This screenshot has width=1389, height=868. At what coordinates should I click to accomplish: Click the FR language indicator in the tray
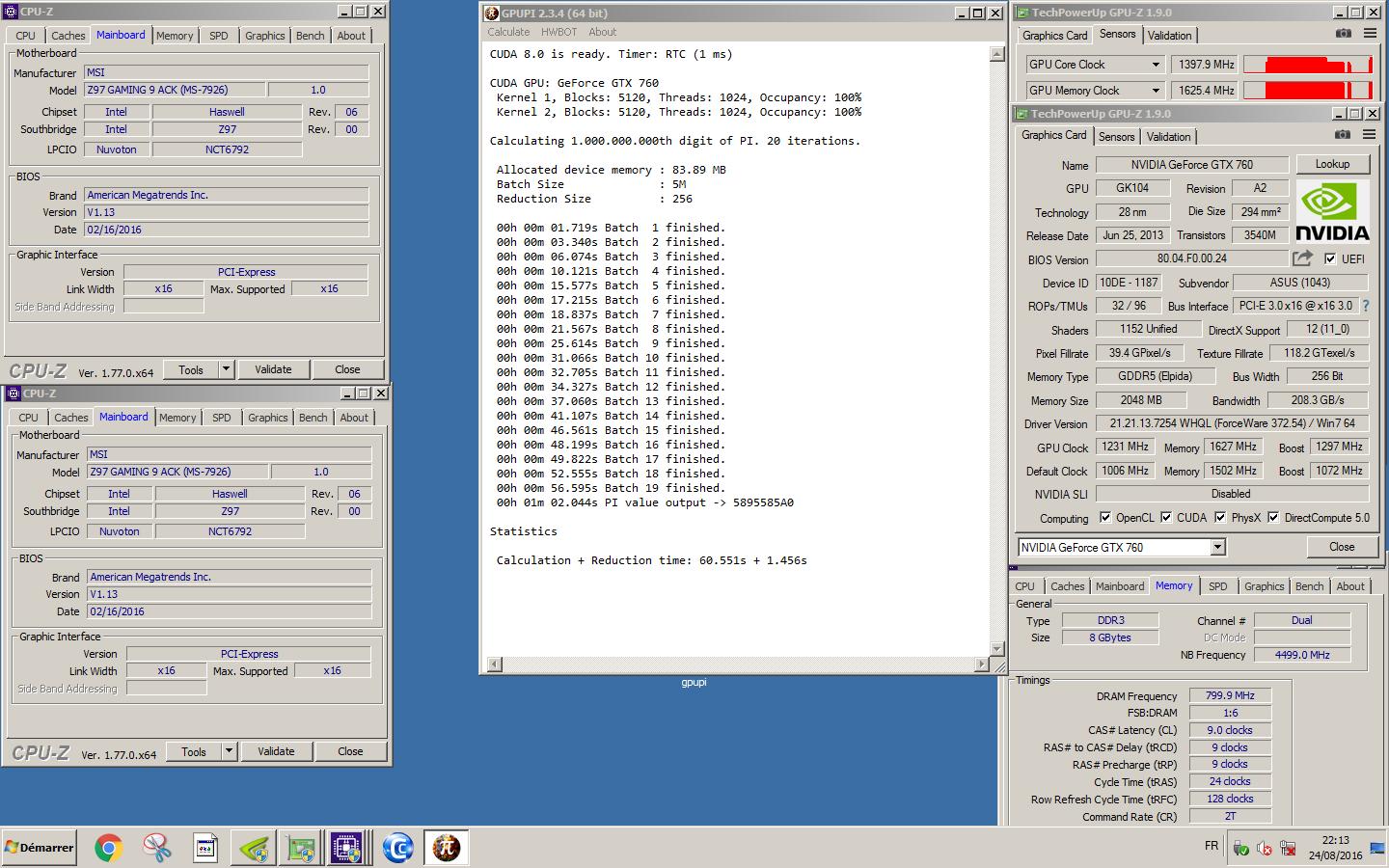click(x=1212, y=846)
